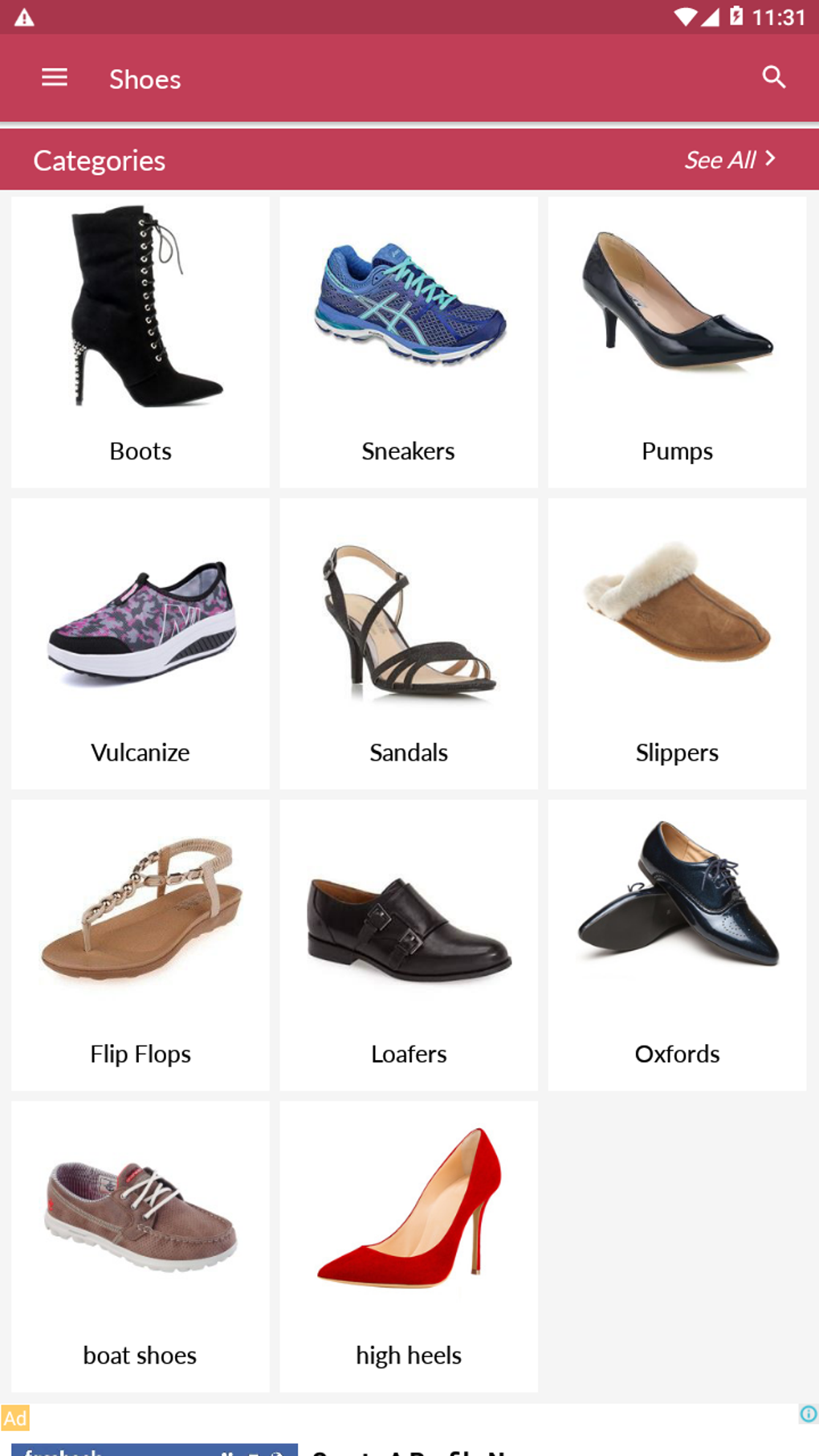This screenshot has width=819, height=1456.
Task: Tap the Categories section header
Action: (x=100, y=161)
